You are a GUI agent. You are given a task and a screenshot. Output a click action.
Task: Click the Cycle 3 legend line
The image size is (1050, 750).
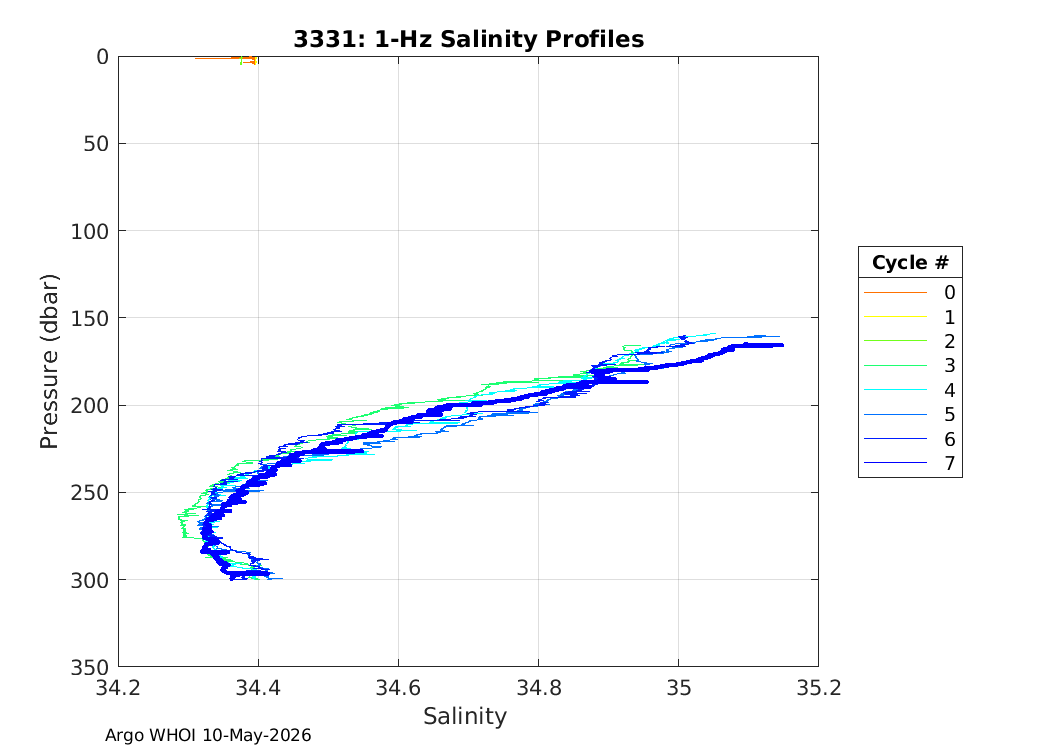tap(895, 366)
